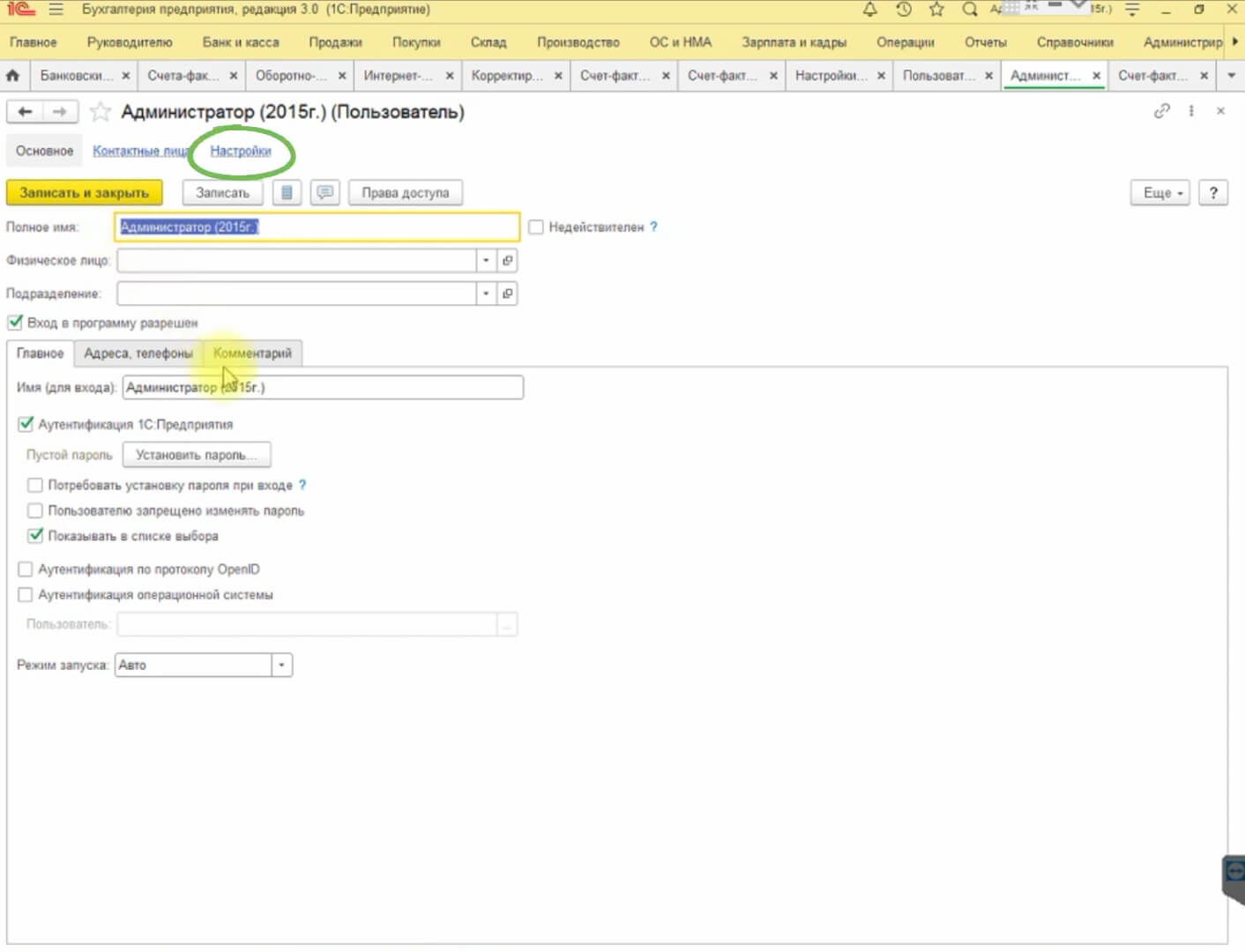Open favorites star in title bar
The height and width of the screenshot is (952, 1245).
point(936,10)
